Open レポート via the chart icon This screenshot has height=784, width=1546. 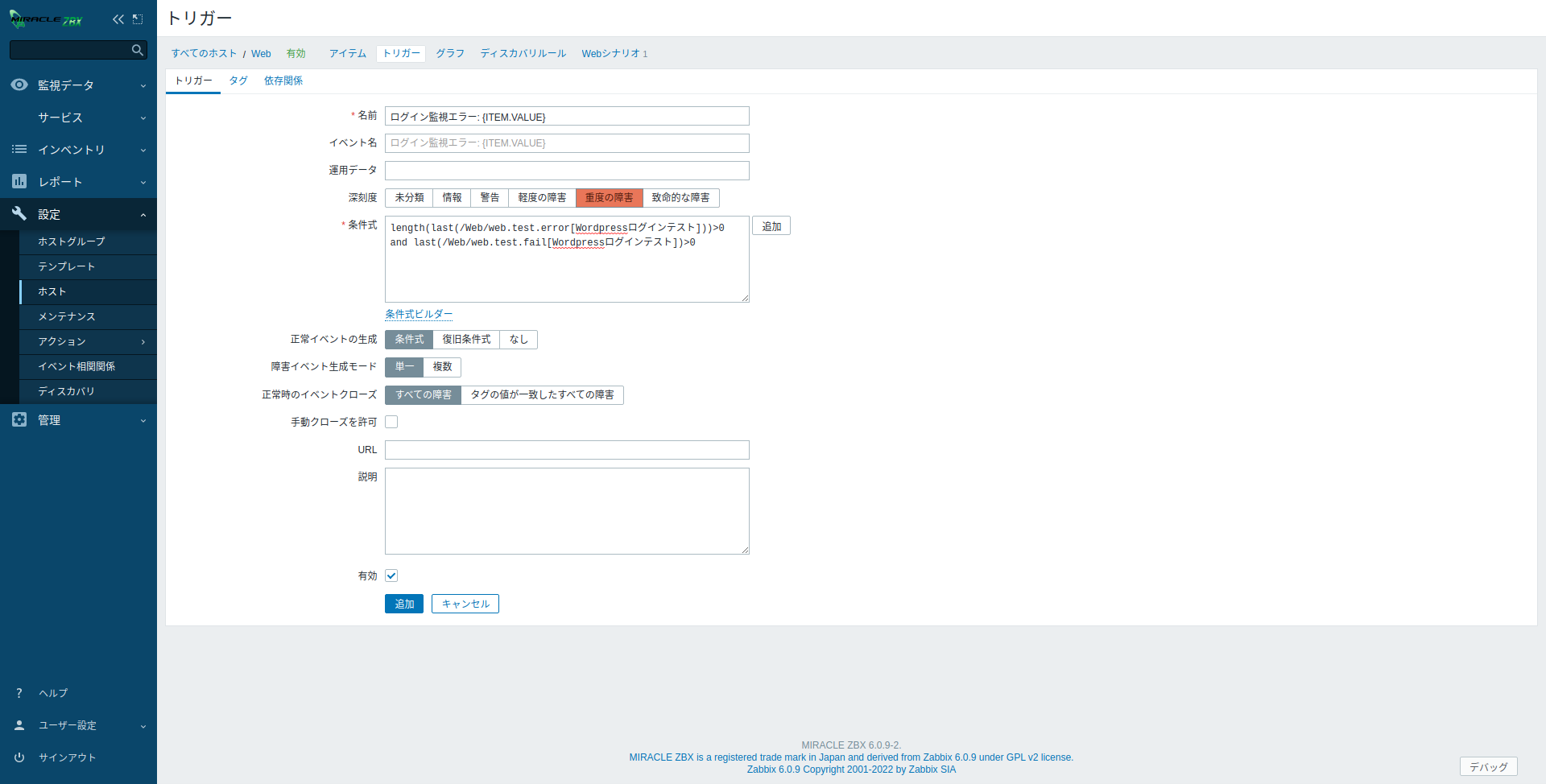19,182
